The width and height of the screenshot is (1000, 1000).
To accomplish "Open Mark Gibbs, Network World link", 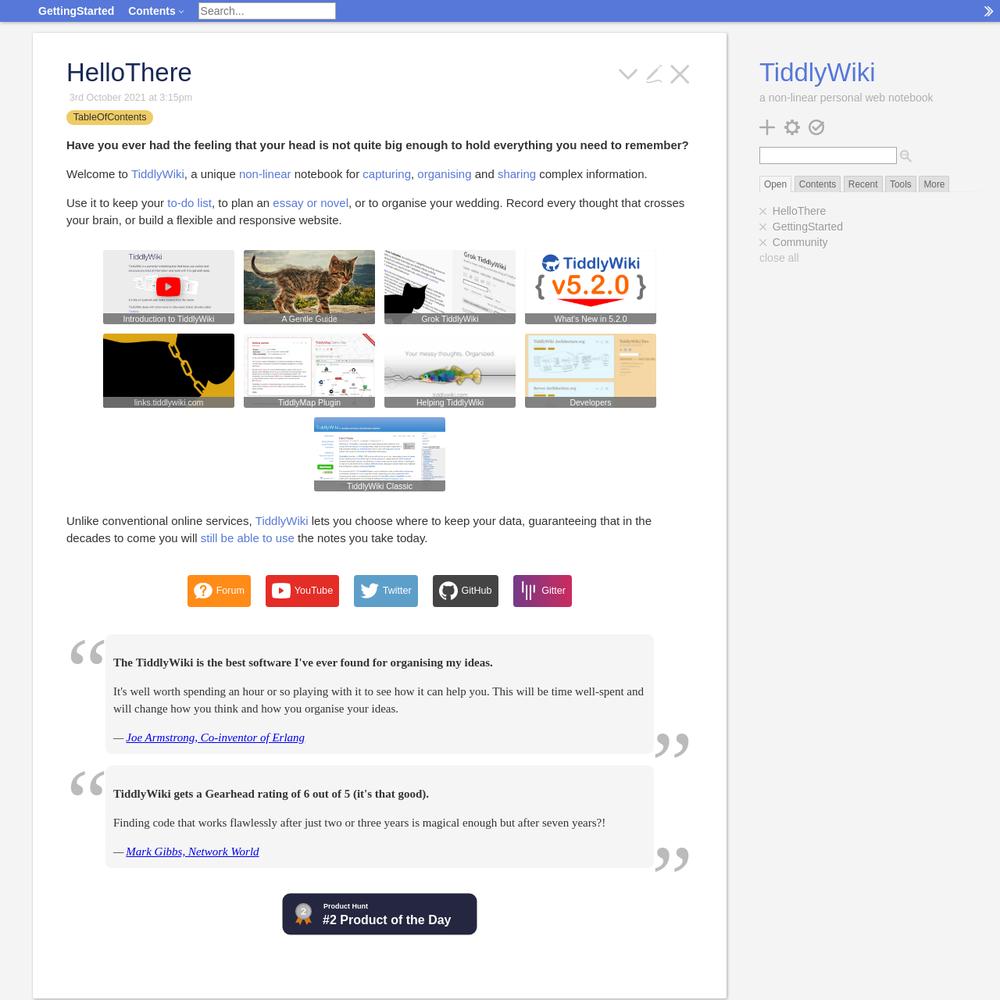I will tap(193, 852).
